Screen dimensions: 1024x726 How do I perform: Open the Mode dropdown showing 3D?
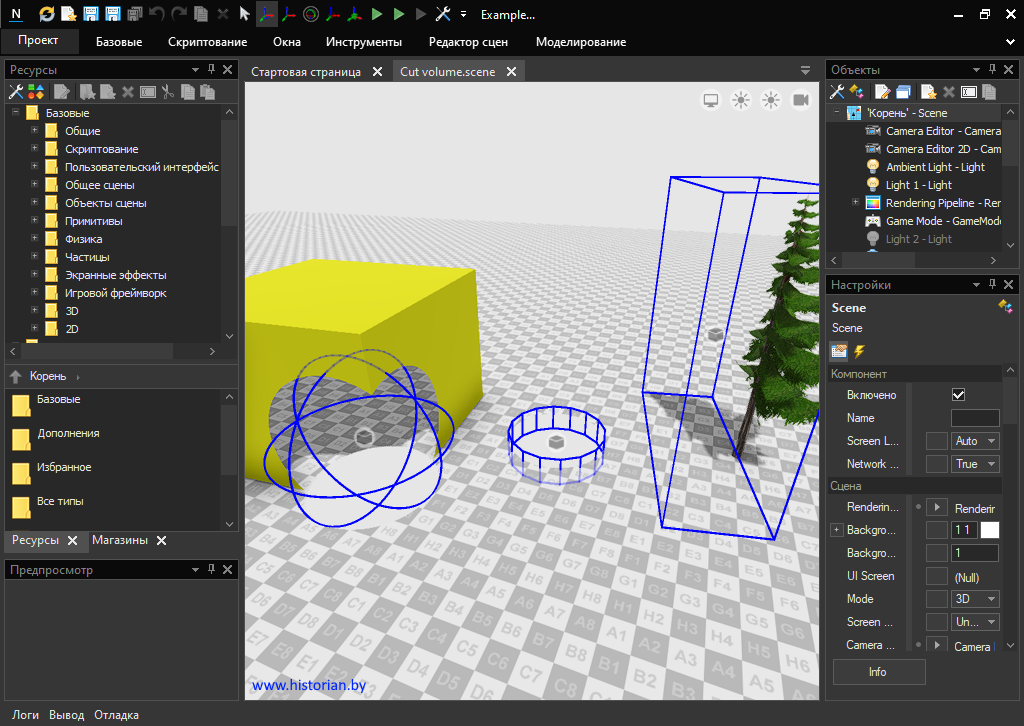[x=975, y=599]
